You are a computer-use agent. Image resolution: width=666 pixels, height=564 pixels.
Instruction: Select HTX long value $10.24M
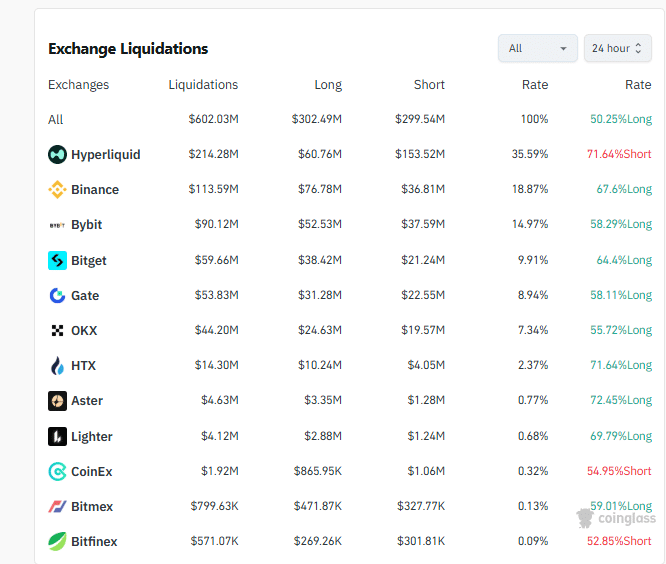coord(320,365)
